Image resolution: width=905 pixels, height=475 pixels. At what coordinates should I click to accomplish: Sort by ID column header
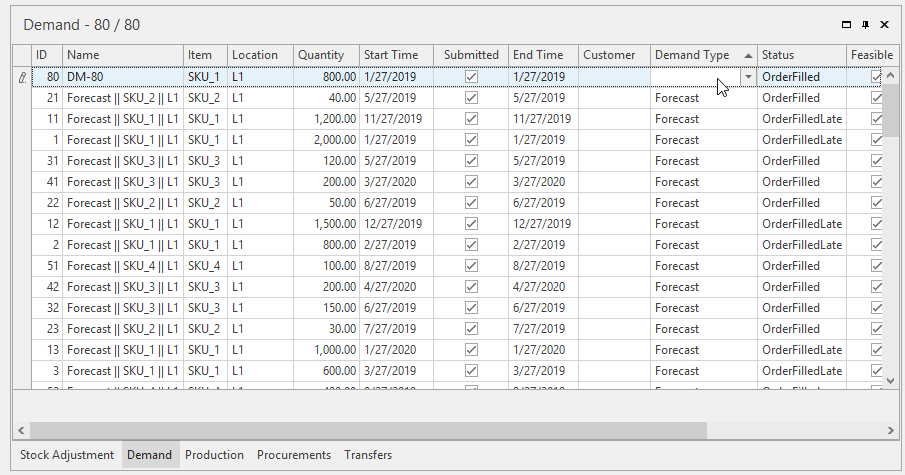(47, 55)
